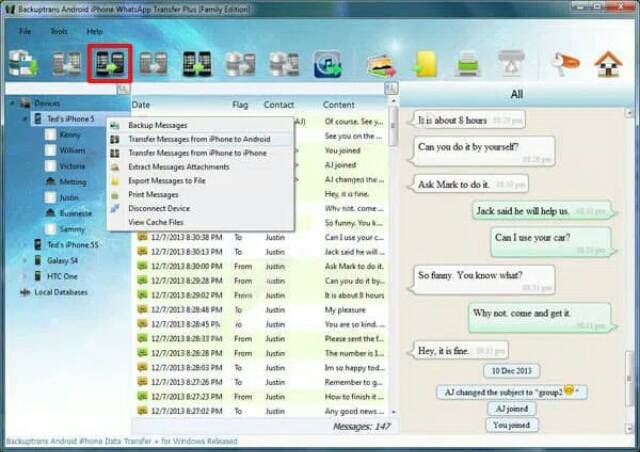
Task: Click the Contact column header
Action: click(278, 104)
